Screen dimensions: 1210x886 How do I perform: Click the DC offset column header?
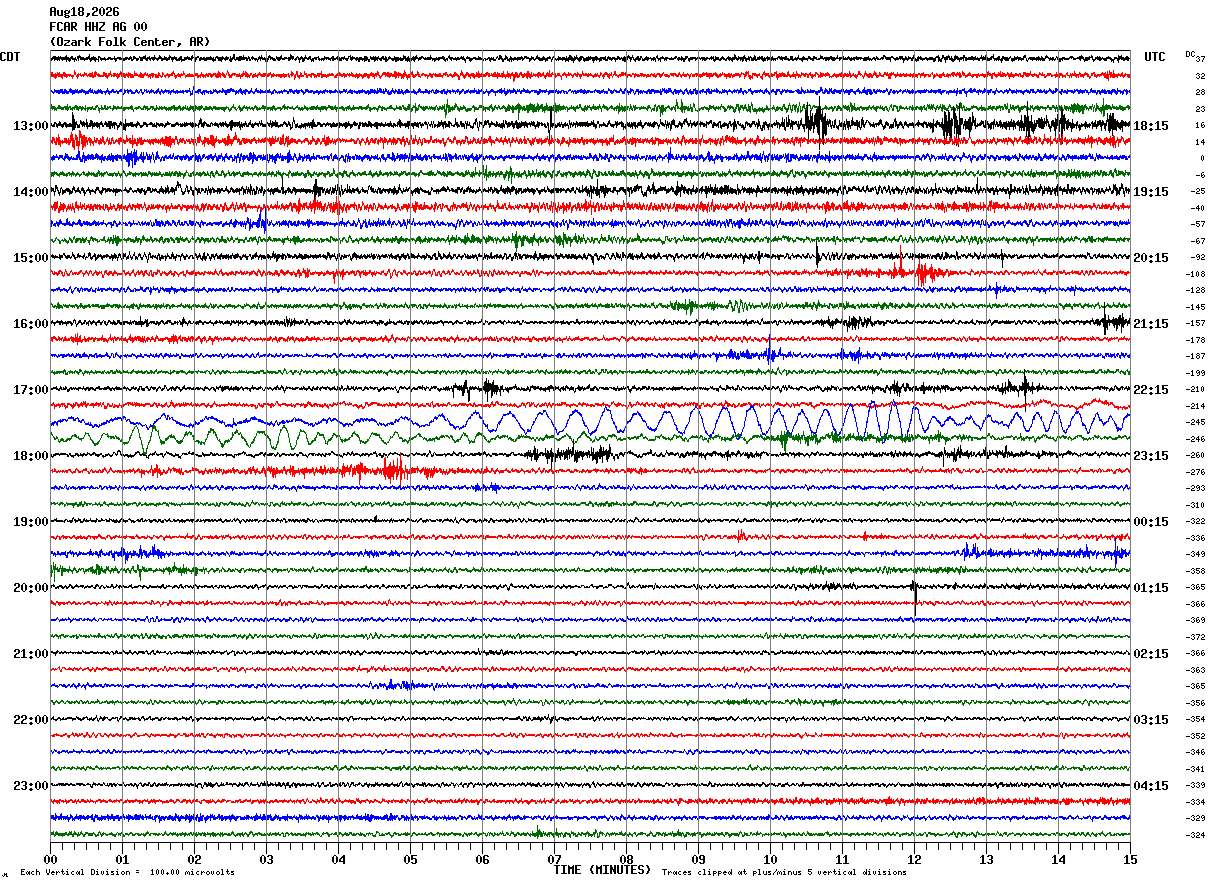[x=1190, y=54]
